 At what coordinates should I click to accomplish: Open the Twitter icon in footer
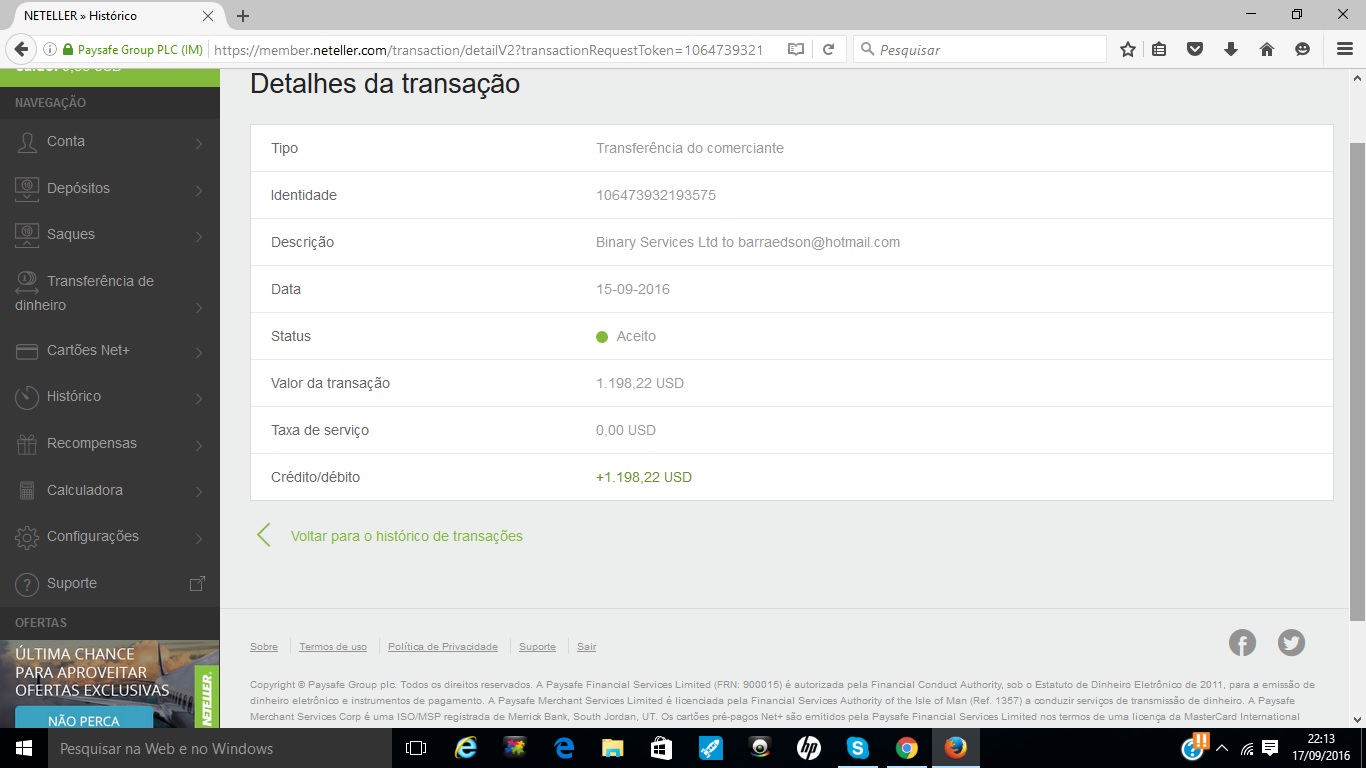coord(1291,643)
